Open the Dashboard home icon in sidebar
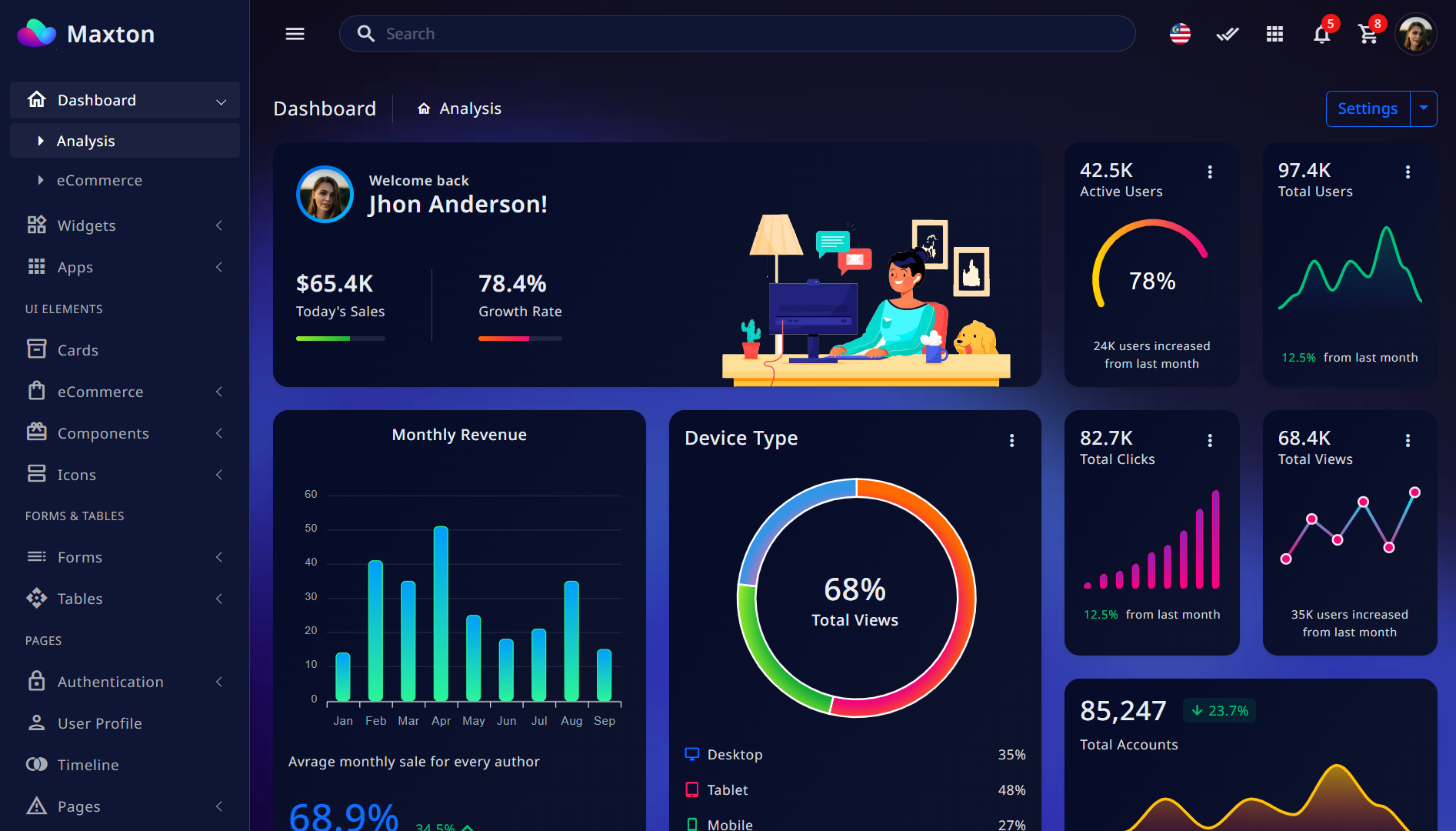 36,99
